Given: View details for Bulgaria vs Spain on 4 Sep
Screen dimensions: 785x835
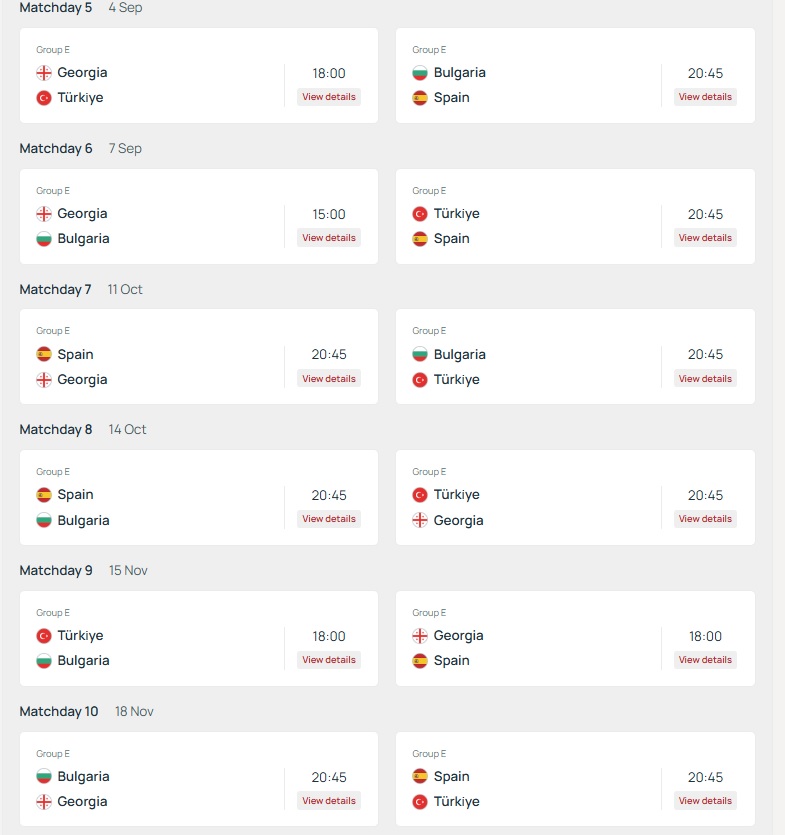Looking at the screenshot, I should 705,97.
